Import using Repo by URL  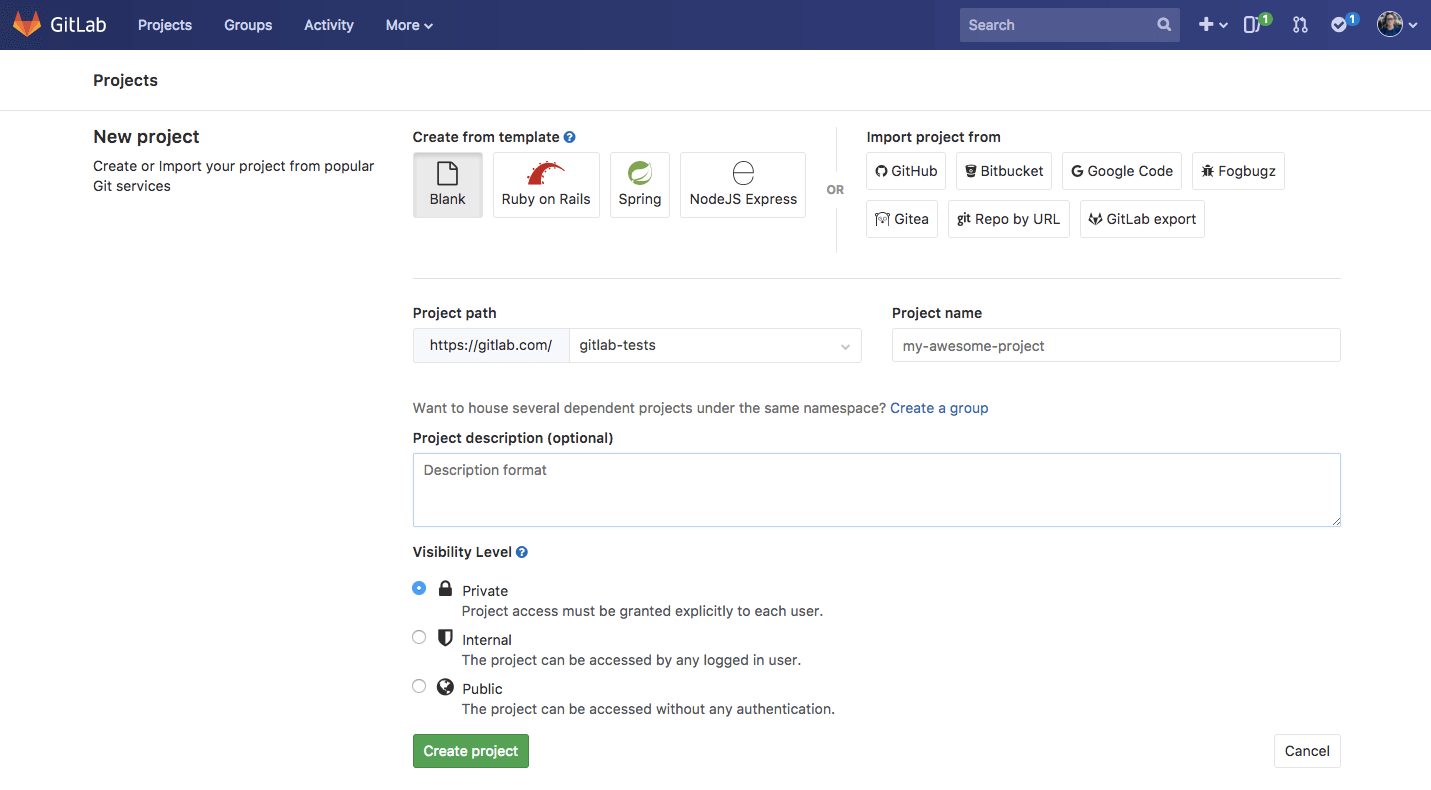pyautogui.click(x=1009, y=219)
